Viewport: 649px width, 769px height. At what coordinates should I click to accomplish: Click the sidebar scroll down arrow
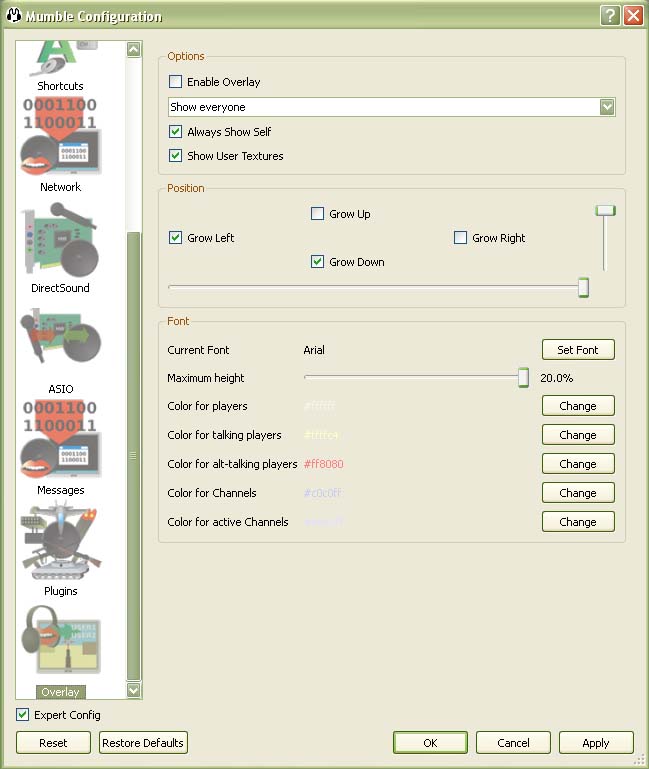(133, 690)
